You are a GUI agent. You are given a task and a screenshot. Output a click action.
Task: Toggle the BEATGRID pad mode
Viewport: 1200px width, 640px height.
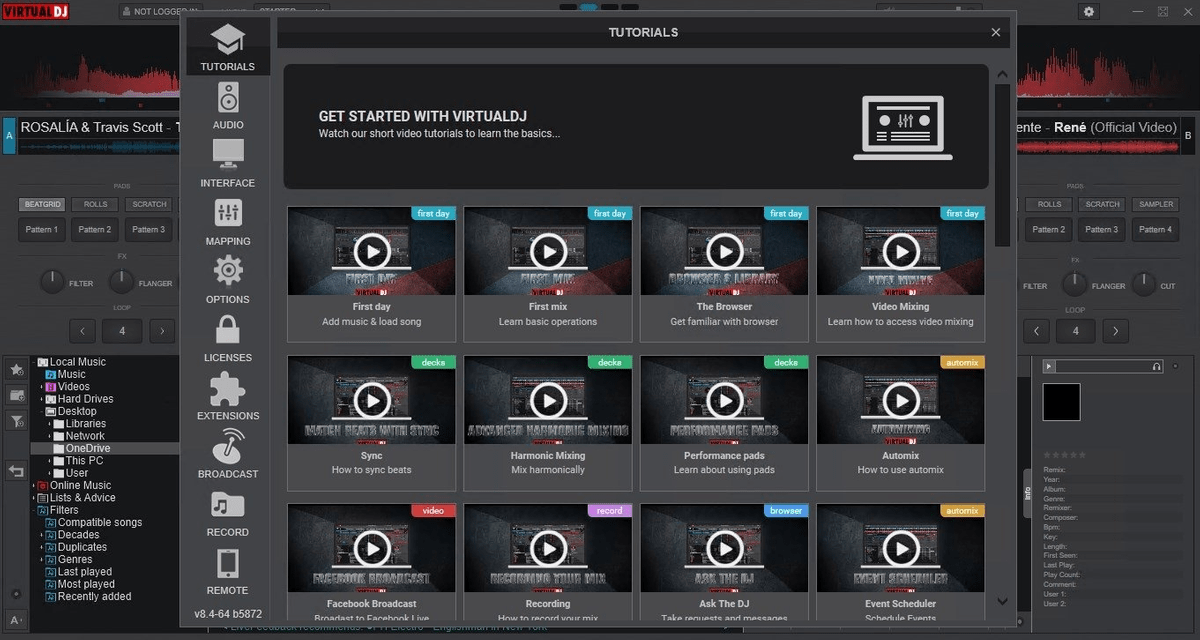pos(41,204)
